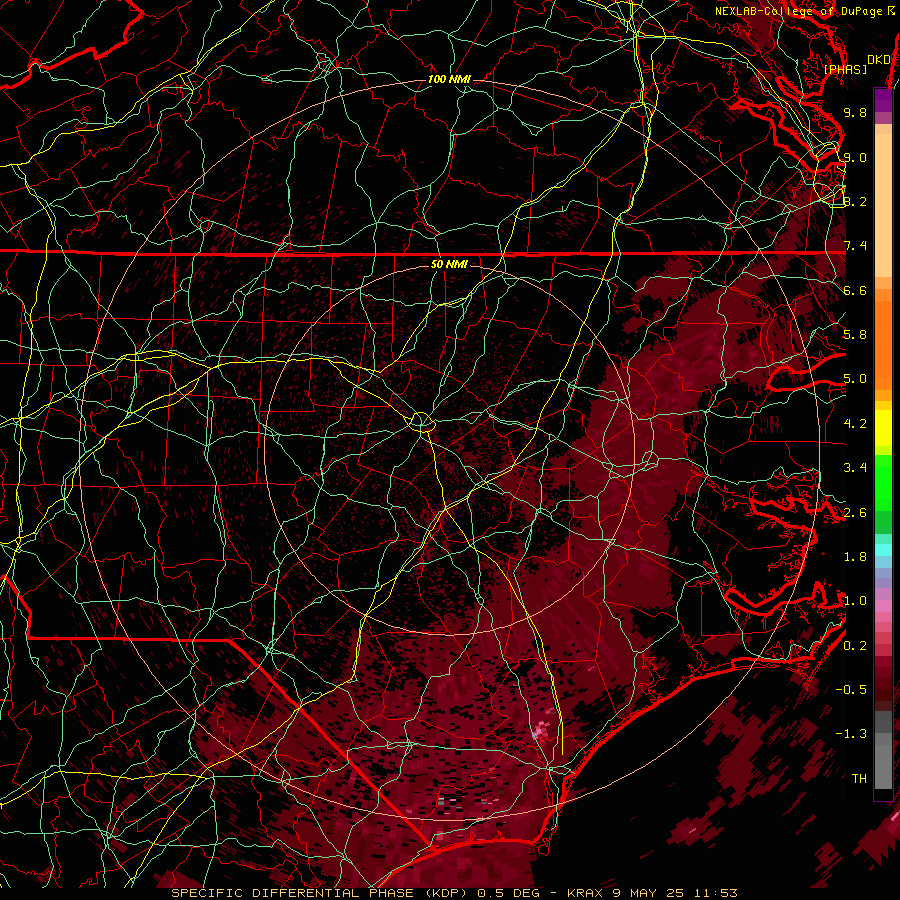This screenshot has height=900, width=900.
Task: Click the "50 NMI" range ring label
Action: coord(449,264)
